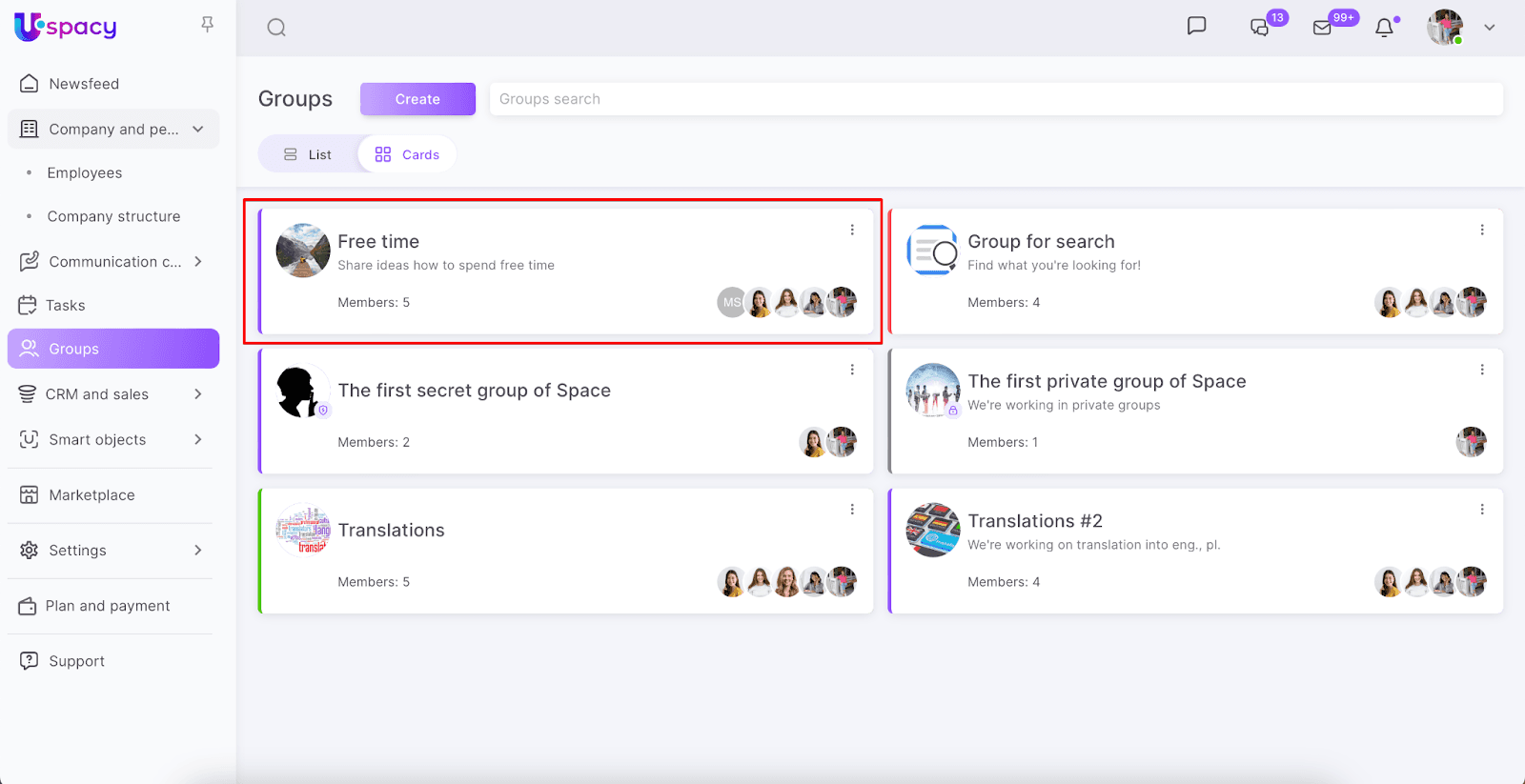Switch to the List view
Viewport: 1525px width, 784px height.
[x=308, y=154]
